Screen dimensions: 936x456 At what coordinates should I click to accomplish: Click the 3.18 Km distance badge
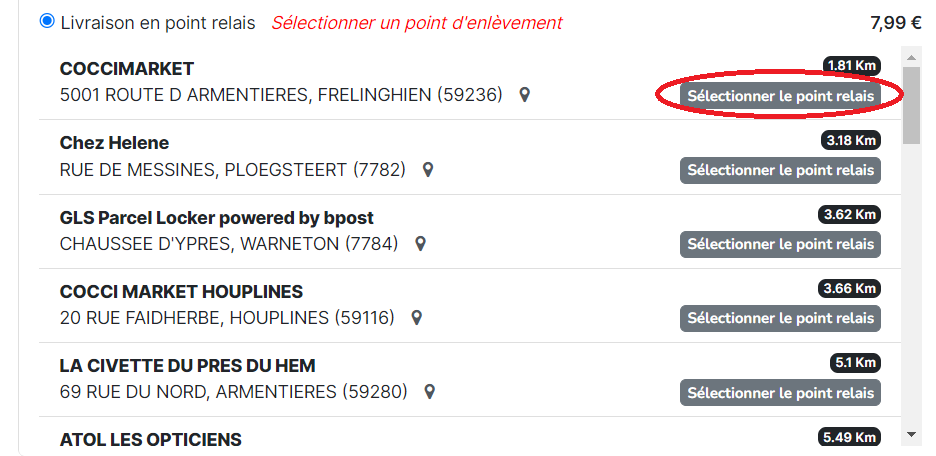pos(851,140)
